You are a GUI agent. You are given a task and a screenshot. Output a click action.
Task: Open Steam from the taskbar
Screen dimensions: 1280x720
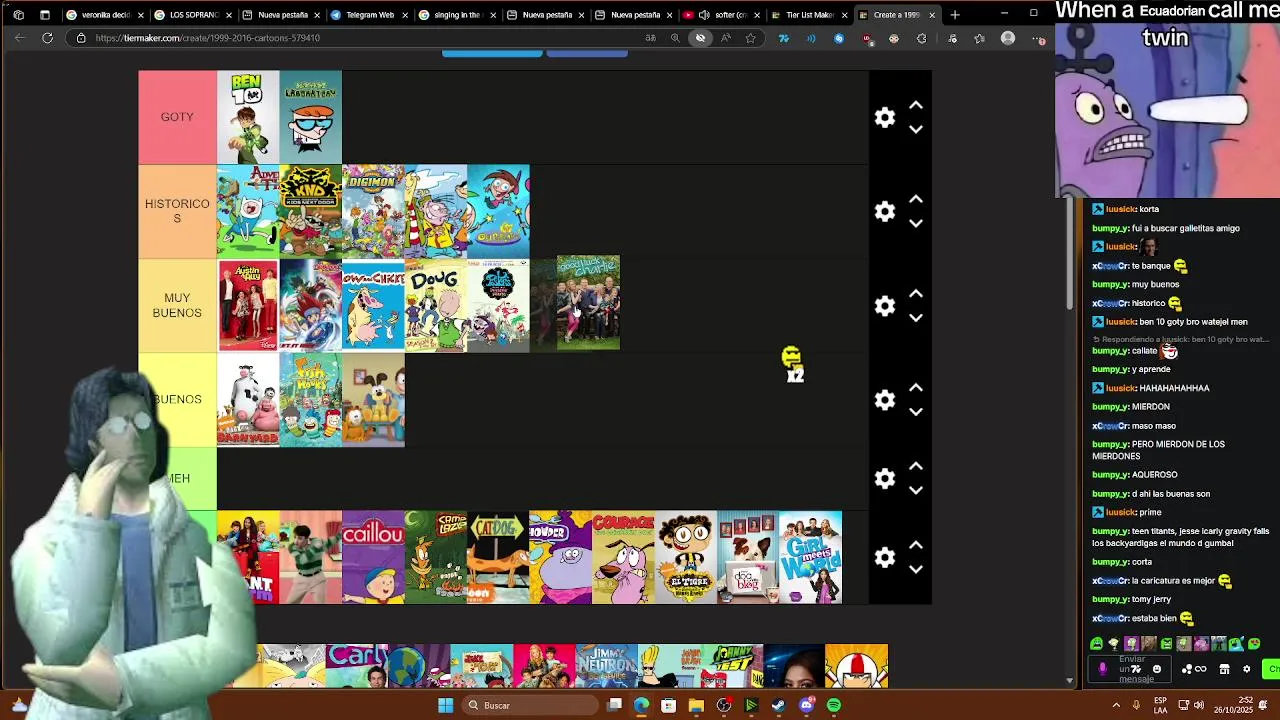(778, 705)
